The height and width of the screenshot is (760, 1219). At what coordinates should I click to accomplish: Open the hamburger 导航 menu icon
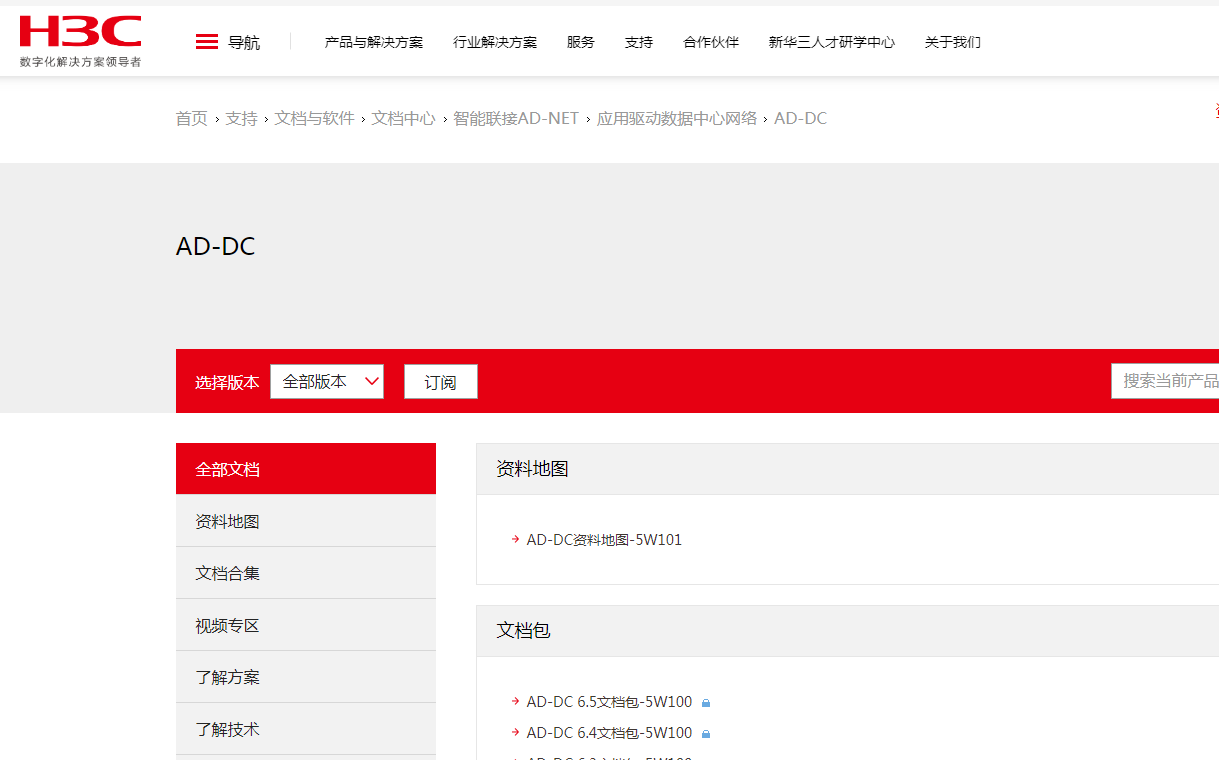207,42
